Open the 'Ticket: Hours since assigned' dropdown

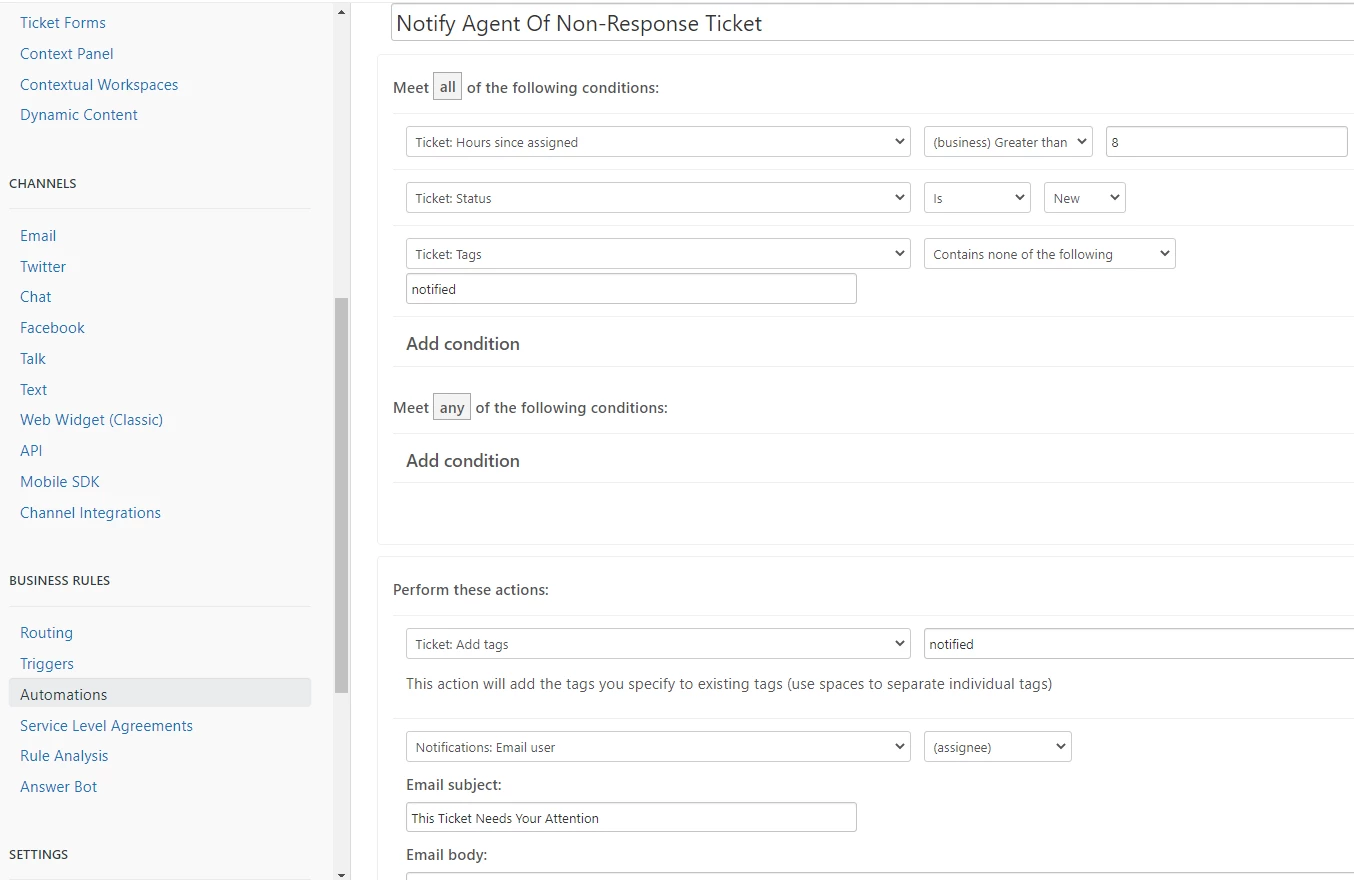(658, 142)
